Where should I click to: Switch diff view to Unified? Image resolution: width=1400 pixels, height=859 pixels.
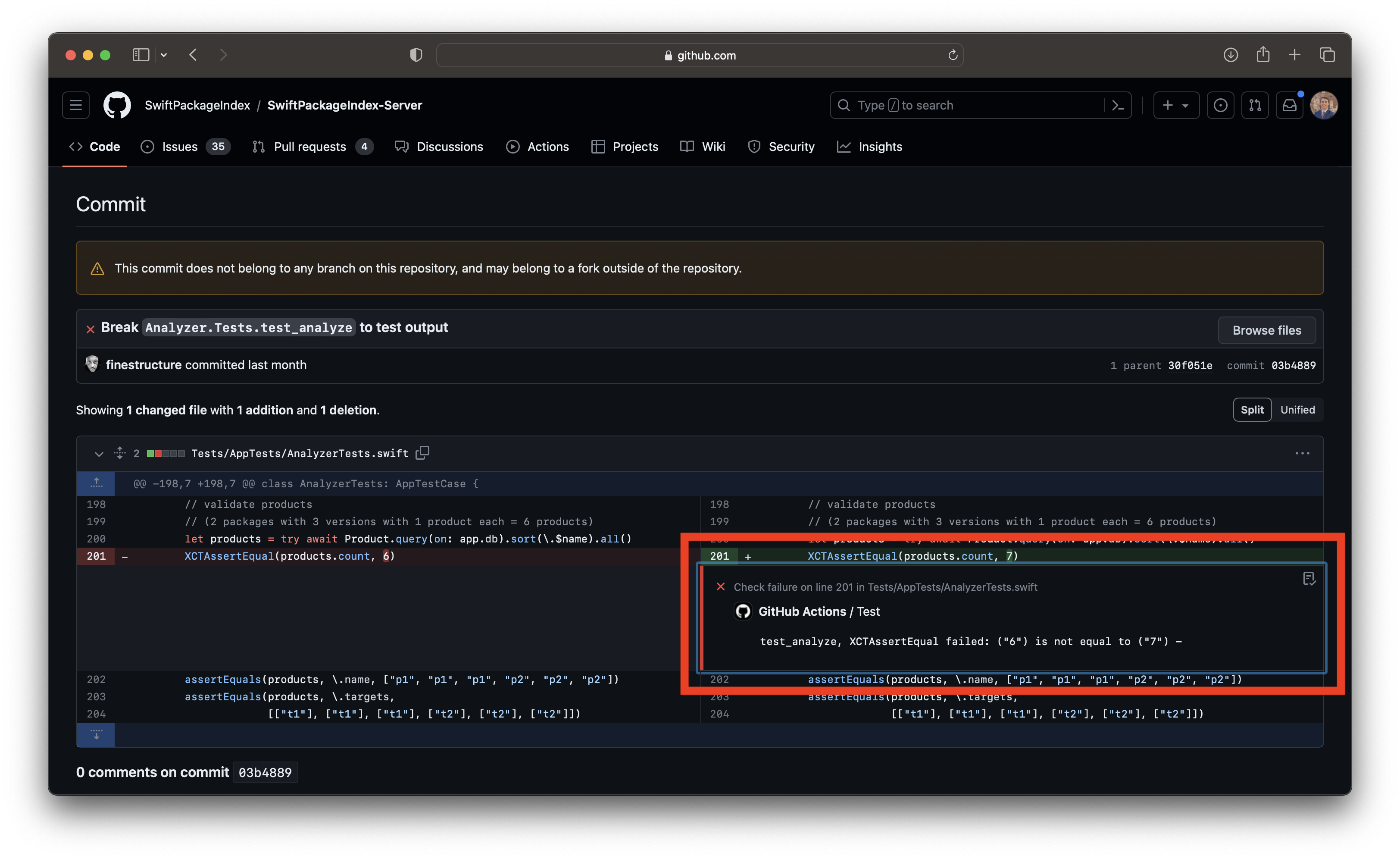coord(1298,409)
